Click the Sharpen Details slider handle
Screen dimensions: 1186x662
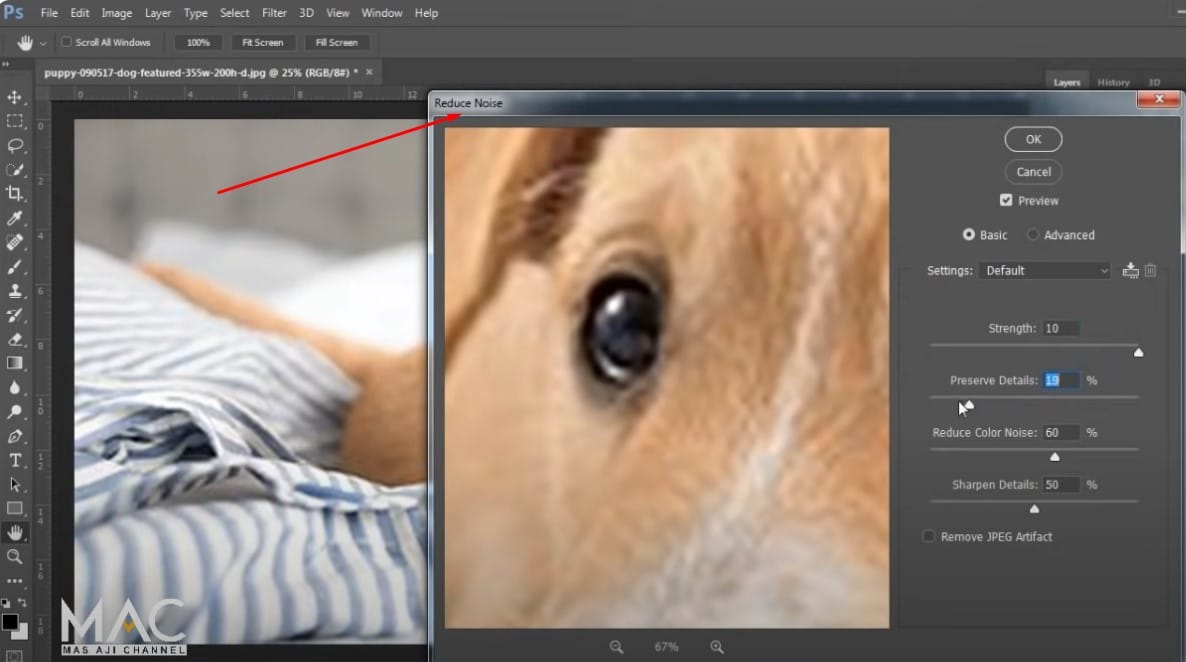[1034, 509]
